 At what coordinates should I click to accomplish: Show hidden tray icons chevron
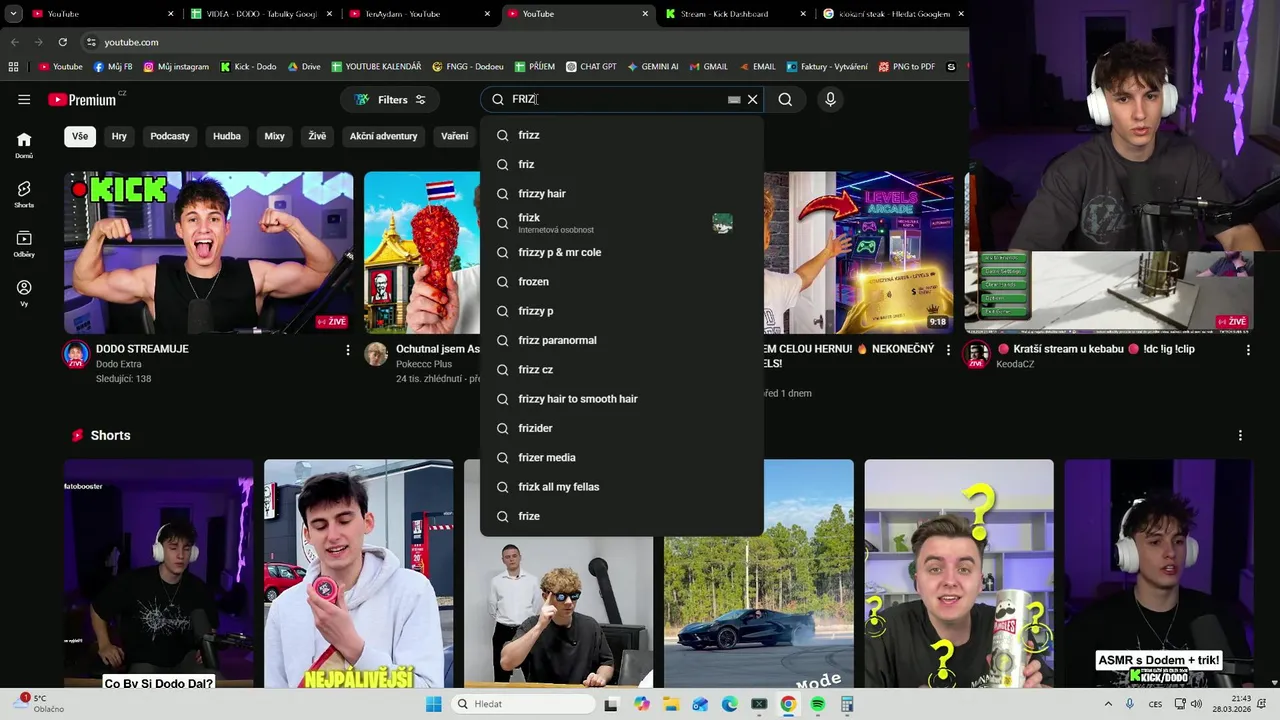click(1109, 704)
